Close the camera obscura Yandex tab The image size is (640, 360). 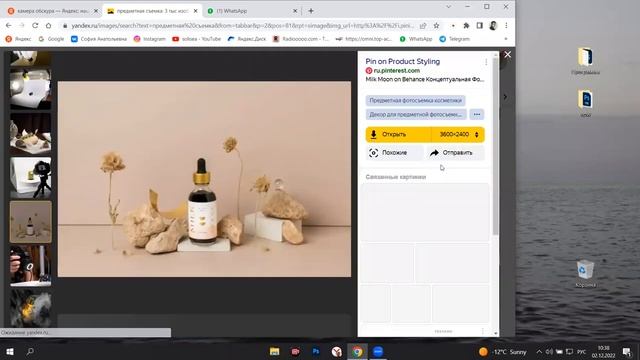96,11
